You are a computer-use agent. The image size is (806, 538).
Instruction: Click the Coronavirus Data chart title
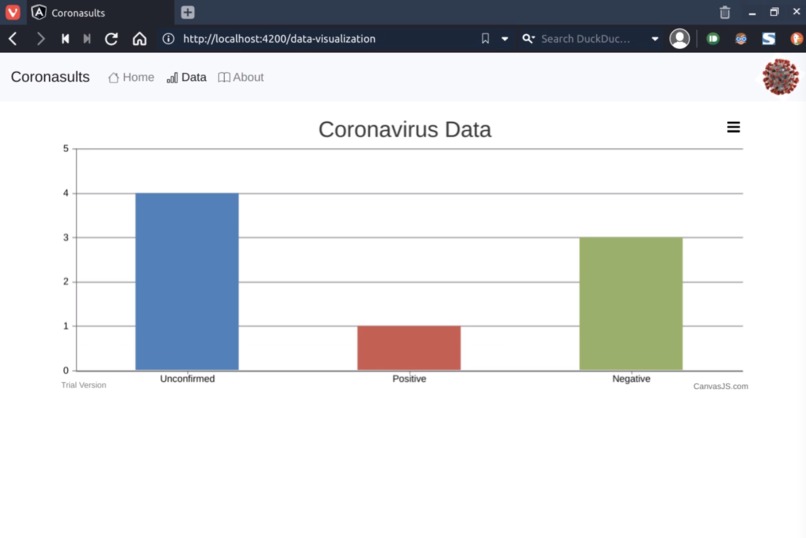click(x=405, y=129)
